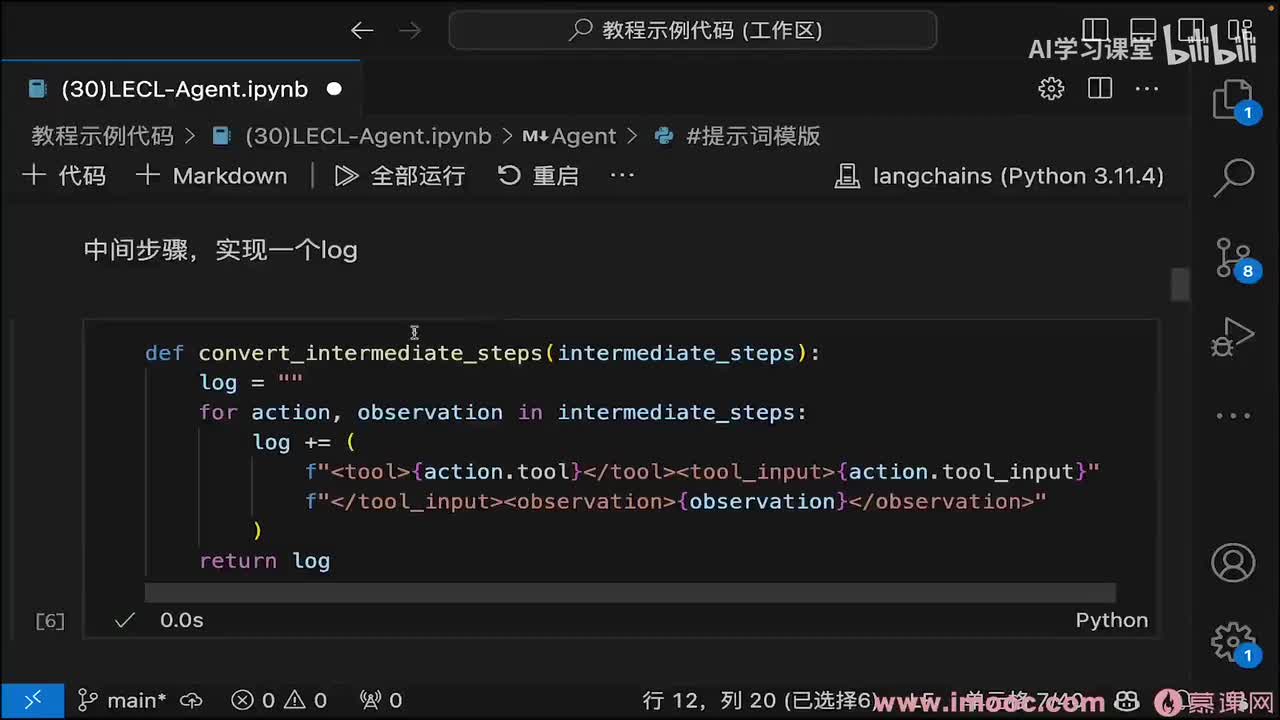This screenshot has height=720, width=1280.
Task: Open the Source Control view
Action: pyautogui.click(x=1233, y=258)
